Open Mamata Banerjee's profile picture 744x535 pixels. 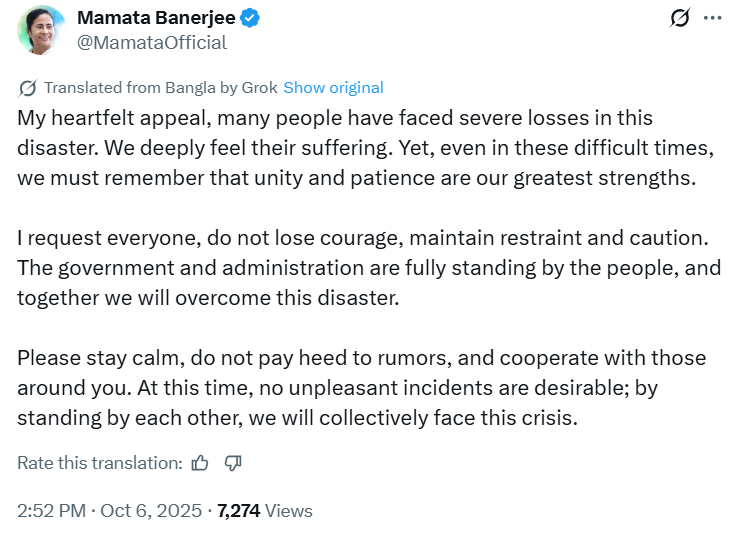coord(42,30)
